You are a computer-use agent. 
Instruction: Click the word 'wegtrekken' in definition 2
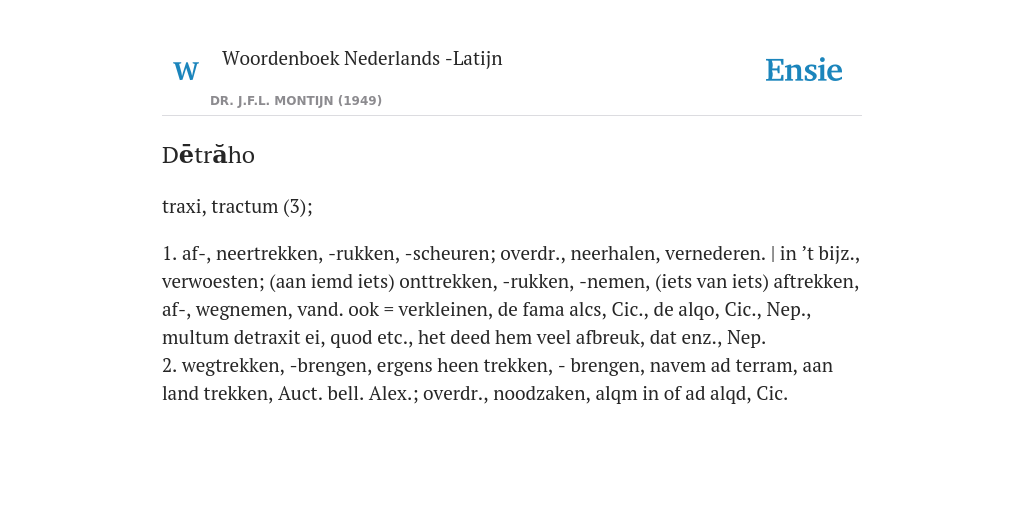231,366
